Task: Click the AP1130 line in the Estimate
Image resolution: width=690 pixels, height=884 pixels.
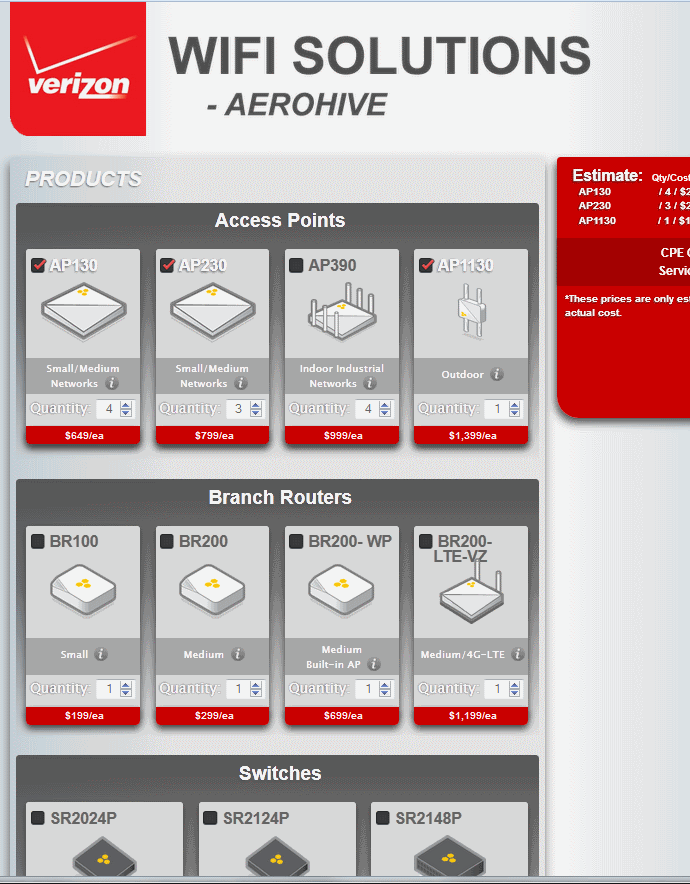Action: click(633, 220)
